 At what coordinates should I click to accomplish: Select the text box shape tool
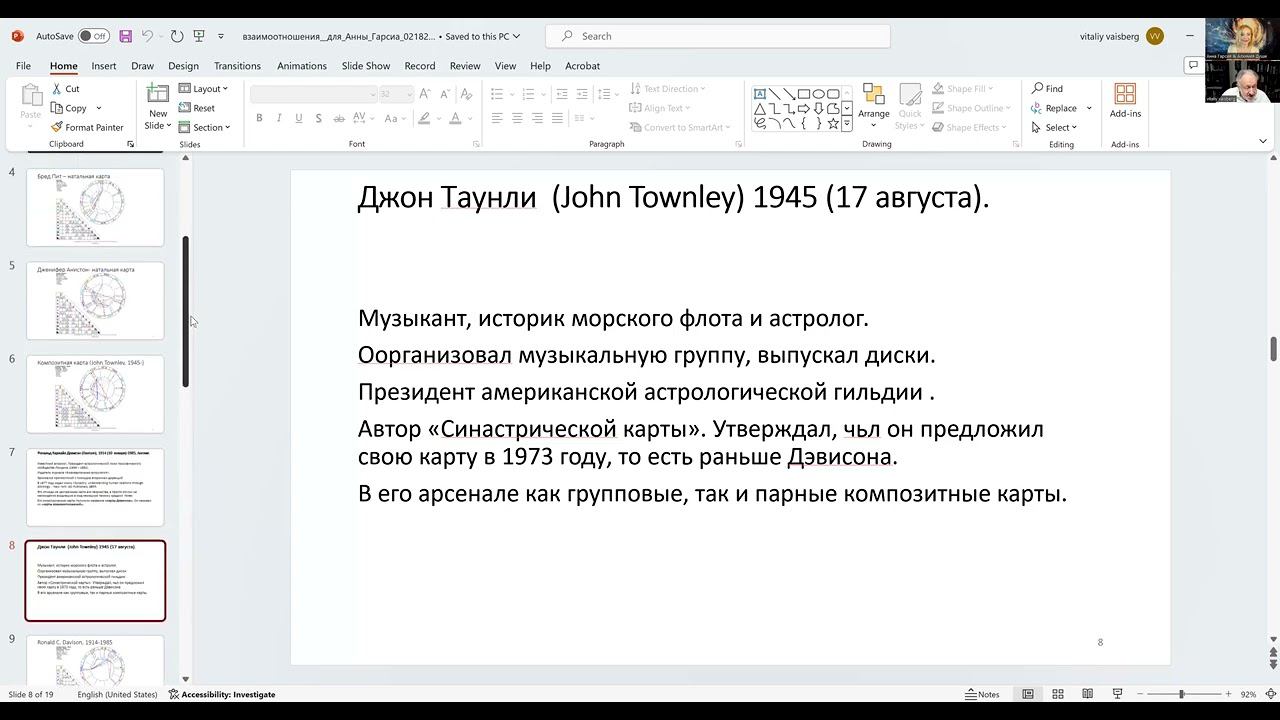760,94
